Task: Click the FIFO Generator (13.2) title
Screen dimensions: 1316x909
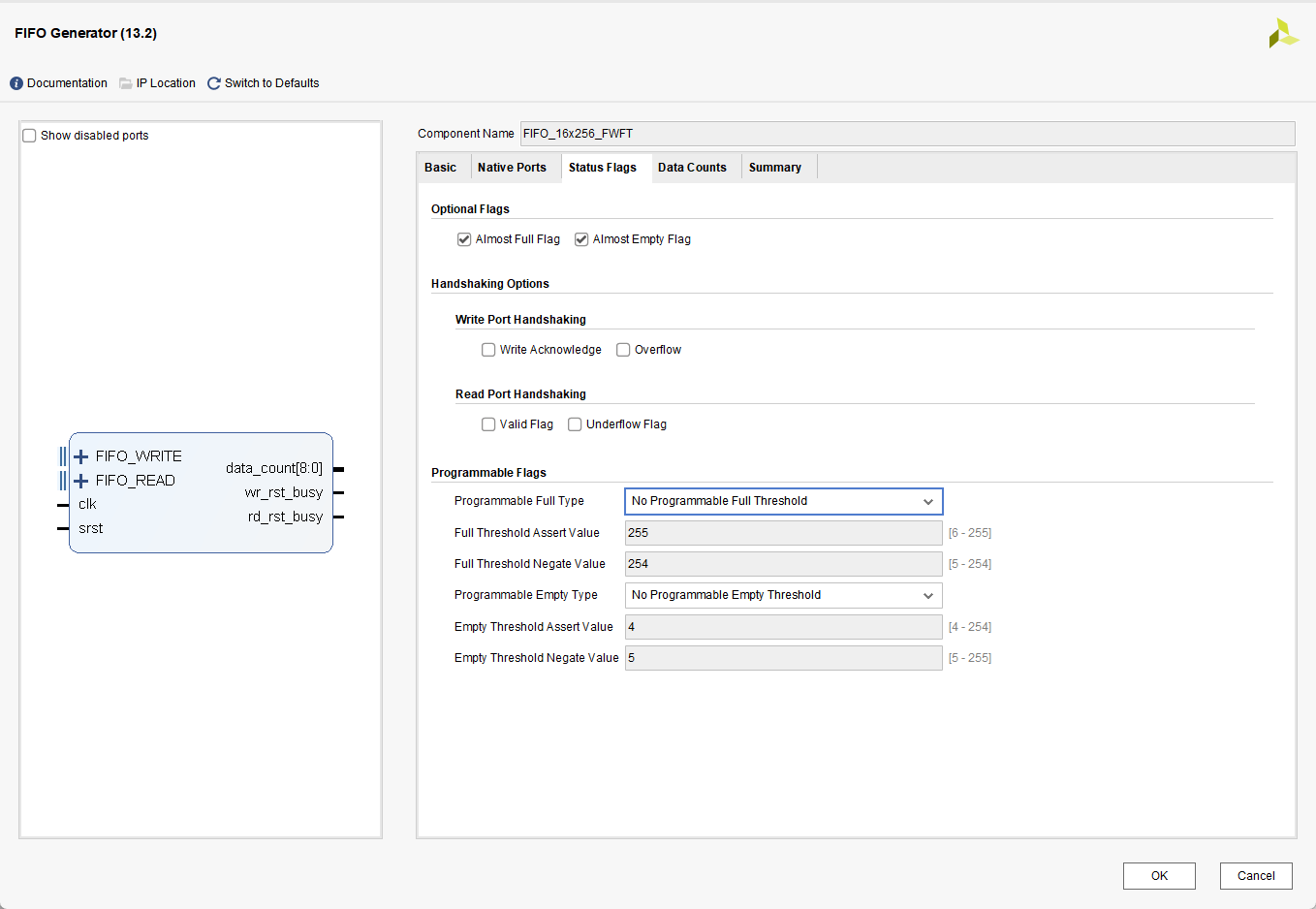Action: pyautogui.click(x=85, y=33)
